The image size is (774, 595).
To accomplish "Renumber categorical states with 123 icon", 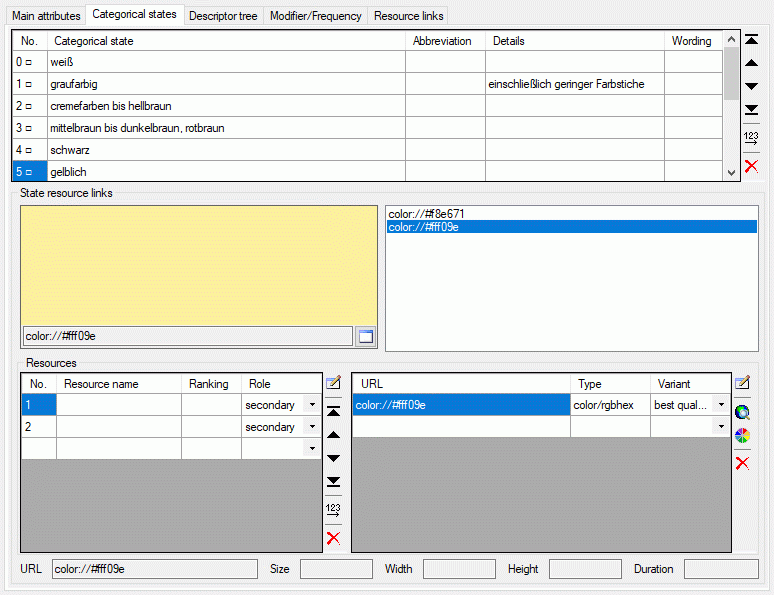I will coord(751,138).
